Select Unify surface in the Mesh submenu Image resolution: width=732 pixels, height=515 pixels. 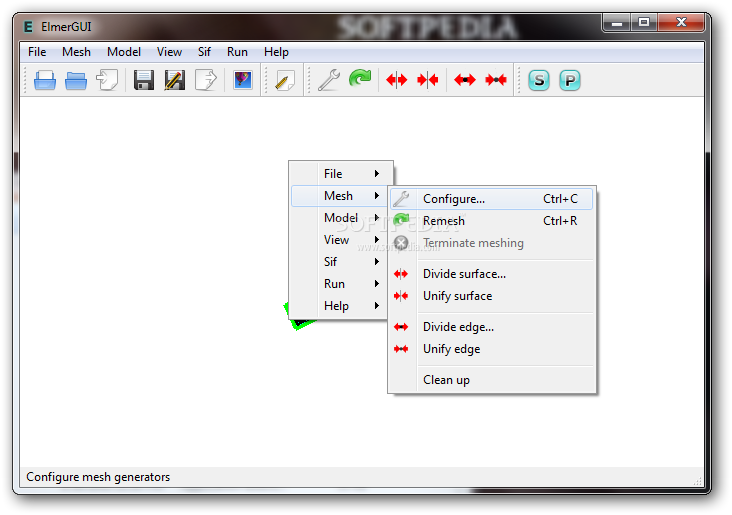tap(492, 296)
